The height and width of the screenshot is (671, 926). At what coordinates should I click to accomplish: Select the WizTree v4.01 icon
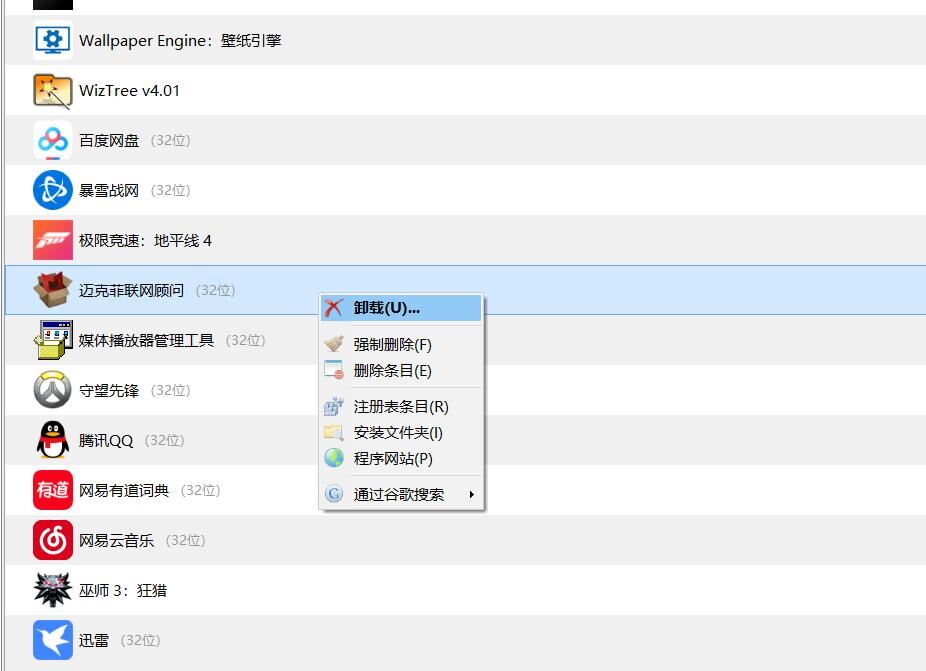52,90
